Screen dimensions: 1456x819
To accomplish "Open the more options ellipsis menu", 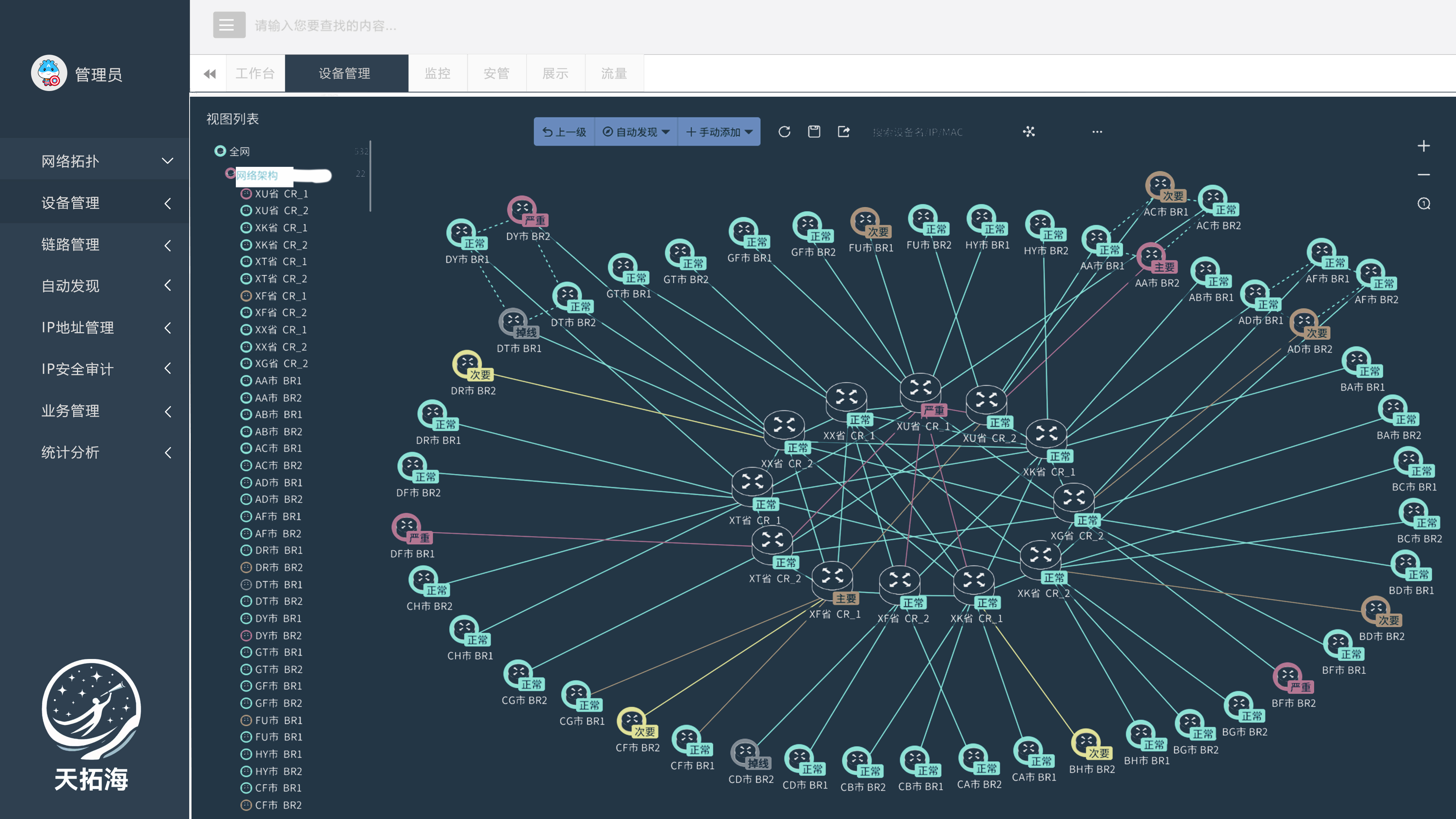I will click(1097, 132).
